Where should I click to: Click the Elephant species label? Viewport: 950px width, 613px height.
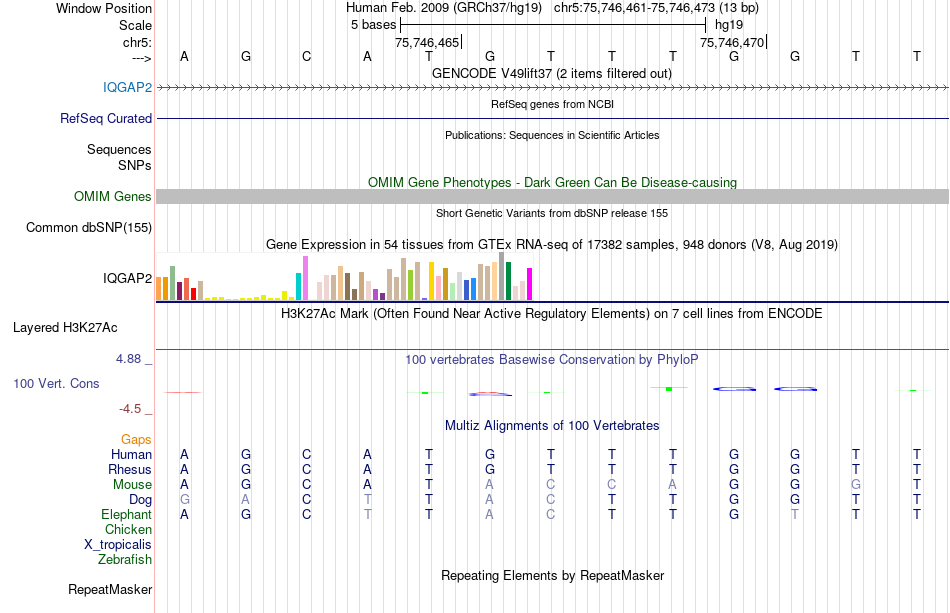[126, 514]
